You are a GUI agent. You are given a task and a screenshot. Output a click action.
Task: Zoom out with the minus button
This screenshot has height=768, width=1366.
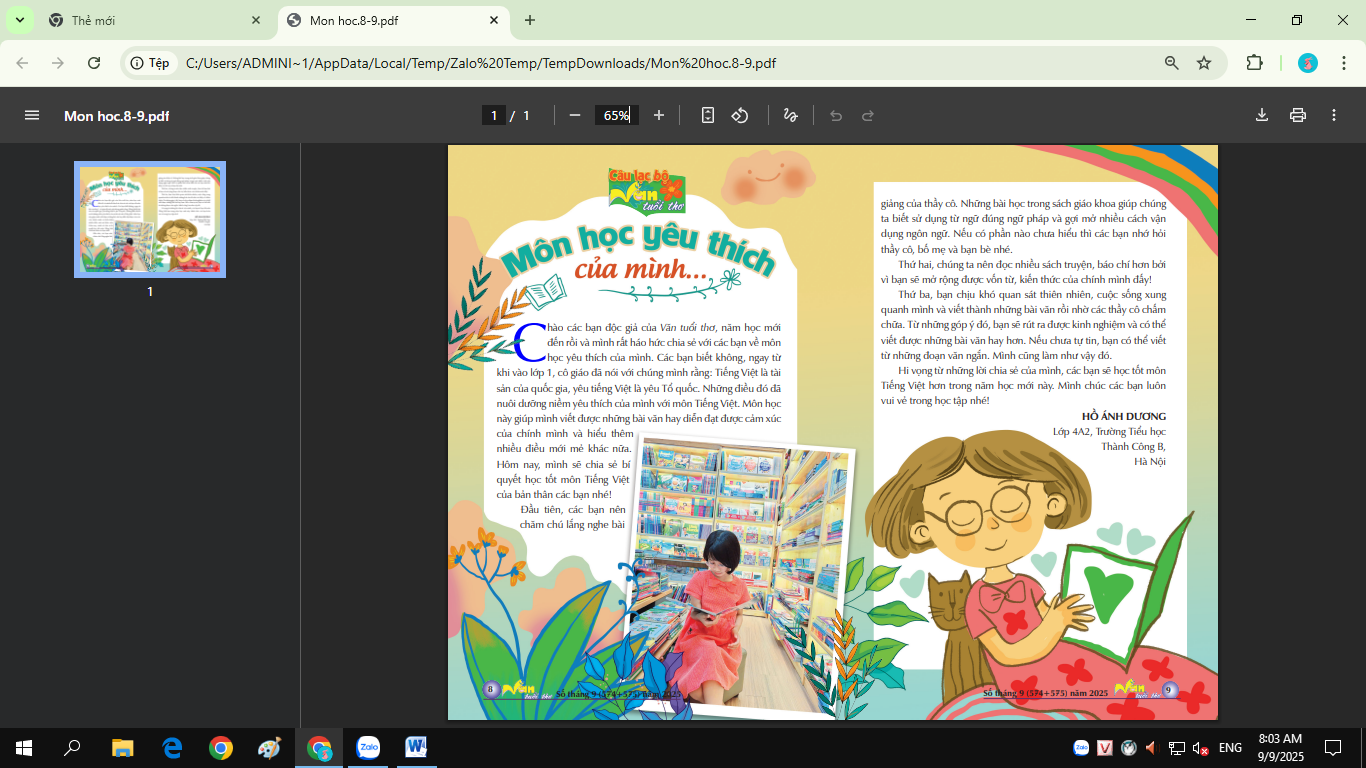click(x=575, y=115)
